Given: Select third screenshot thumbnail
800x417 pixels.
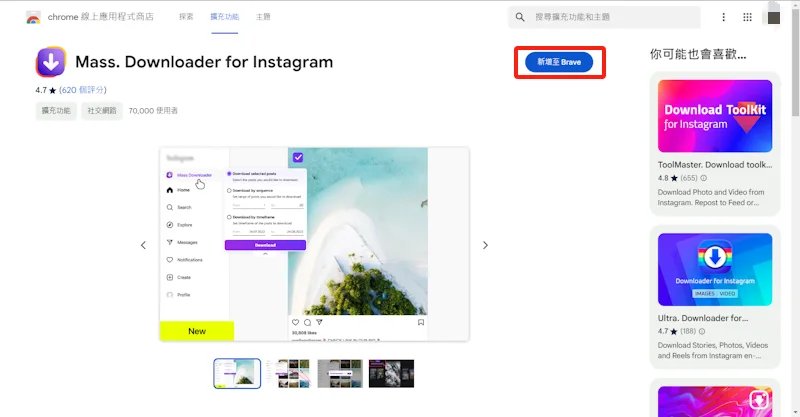Looking at the screenshot, I should coord(340,374).
